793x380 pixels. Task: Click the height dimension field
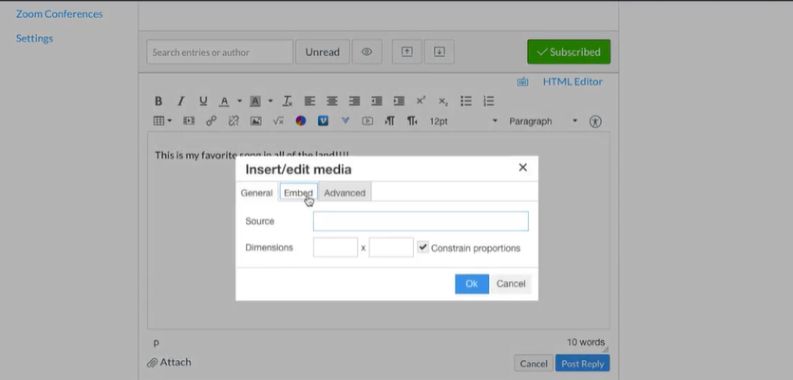391,247
